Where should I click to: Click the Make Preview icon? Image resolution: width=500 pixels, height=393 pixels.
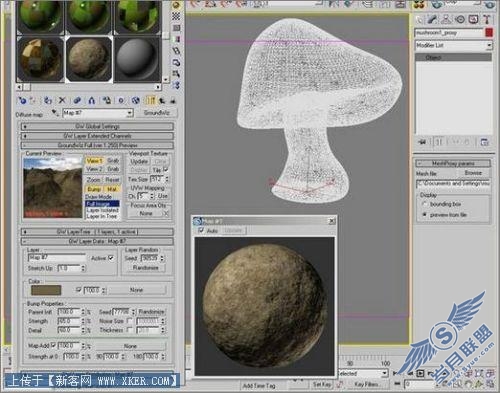tap(176, 51)
